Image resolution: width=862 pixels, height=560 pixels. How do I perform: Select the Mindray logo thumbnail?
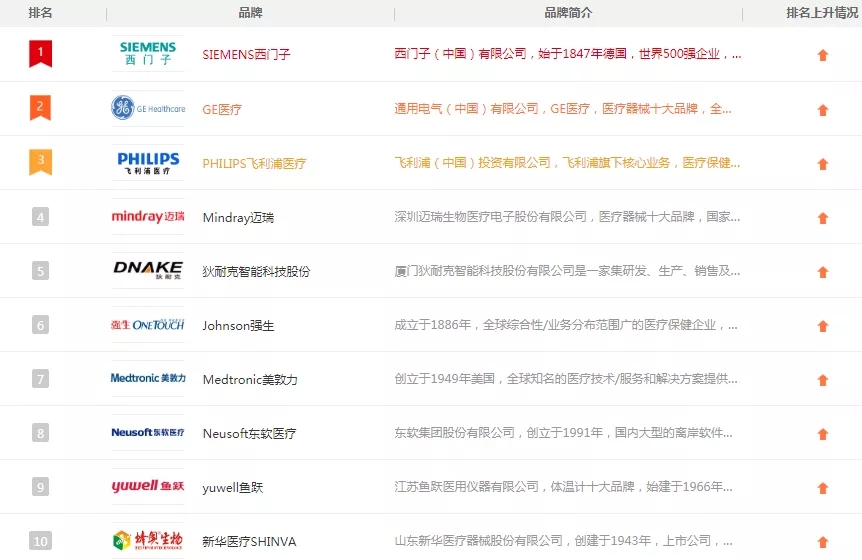coord(148,217)
